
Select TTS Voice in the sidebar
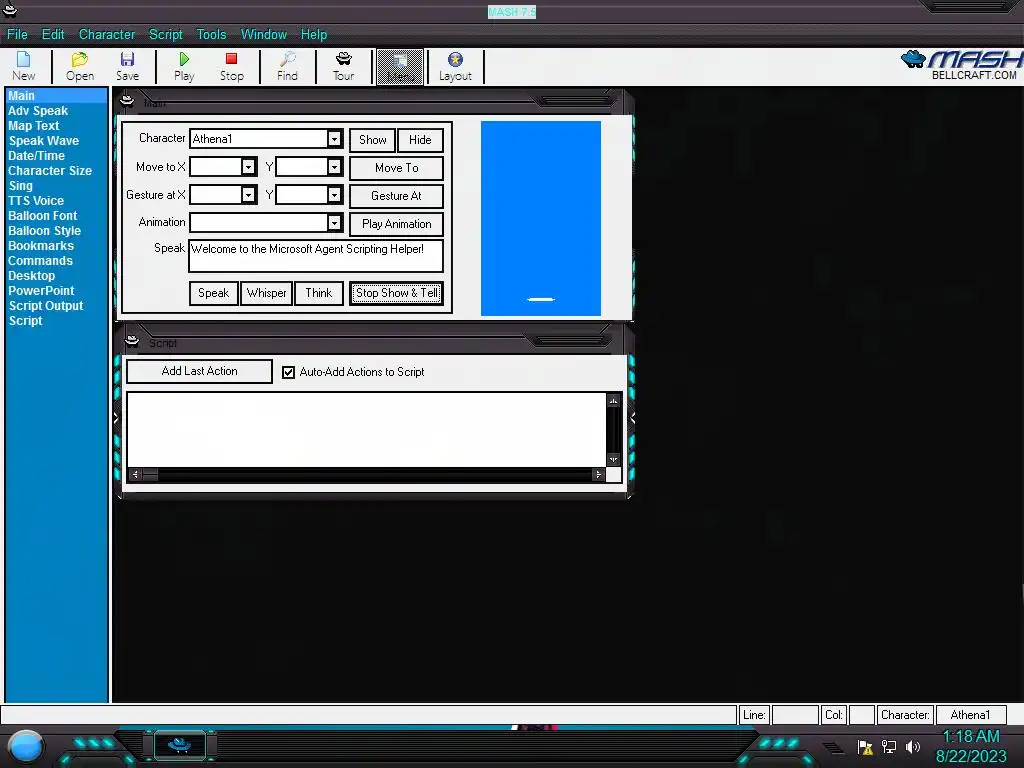click(36, 201)
